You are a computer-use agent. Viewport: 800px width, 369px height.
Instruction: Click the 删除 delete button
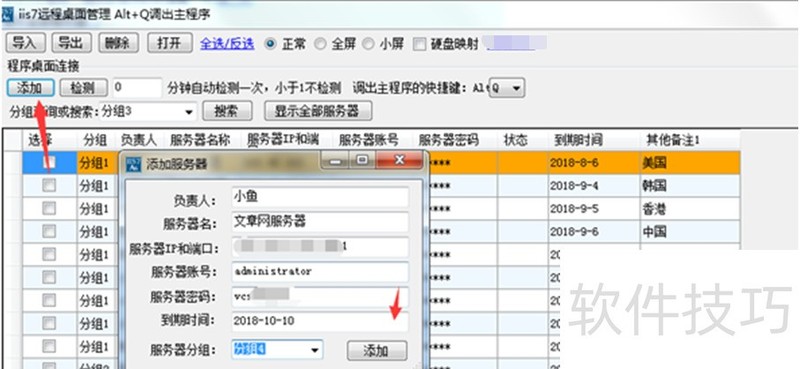click(x=118, y=43)
